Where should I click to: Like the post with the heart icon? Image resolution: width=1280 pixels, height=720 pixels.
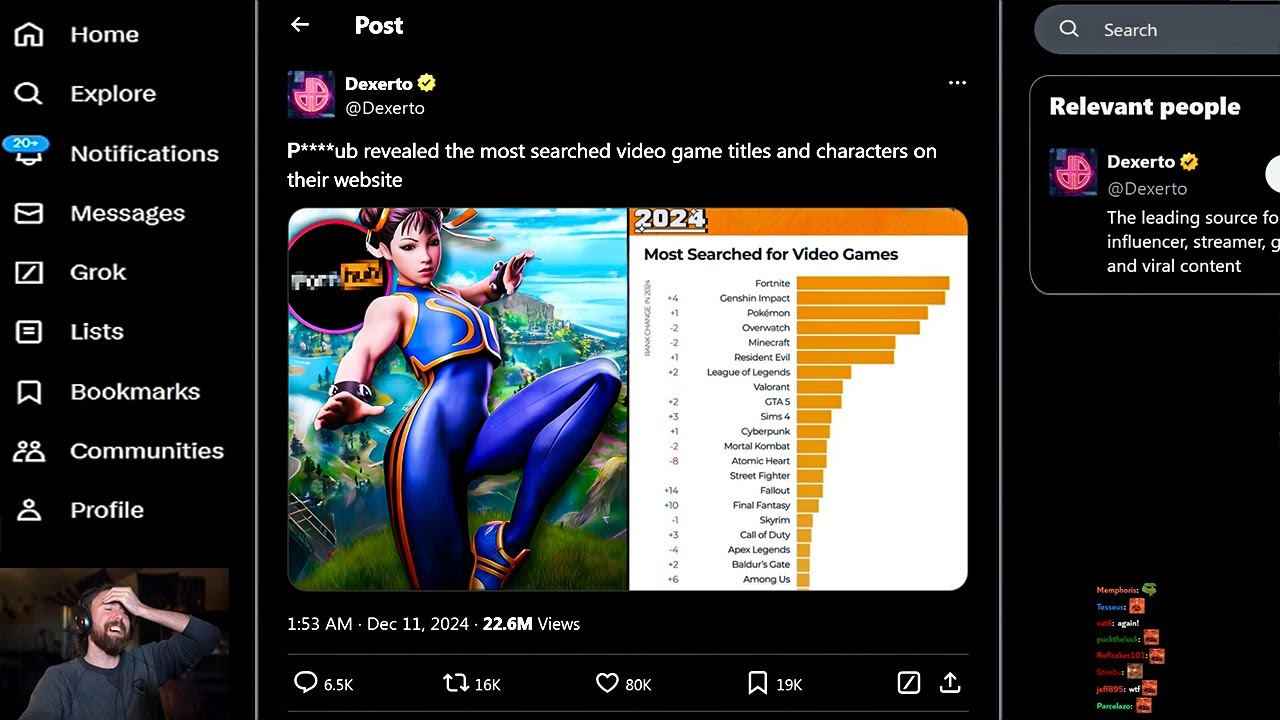[x=607, y=684]
